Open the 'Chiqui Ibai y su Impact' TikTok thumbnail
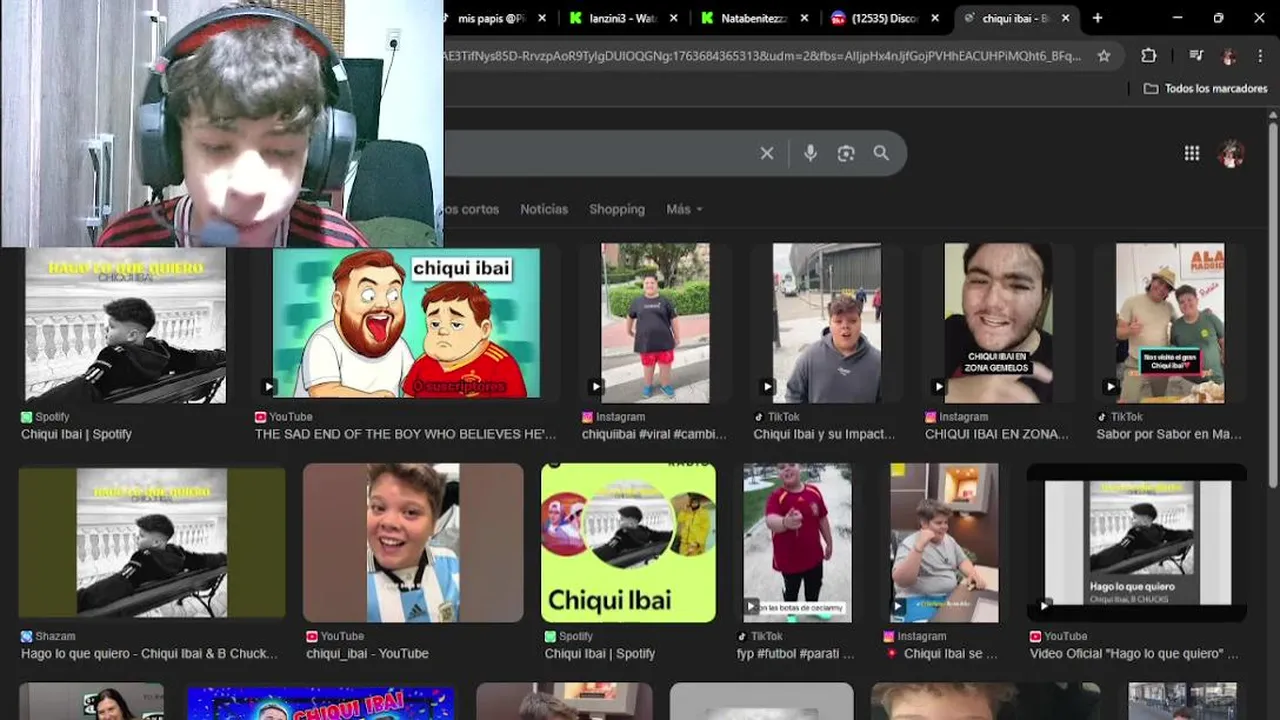 (826, 323)
